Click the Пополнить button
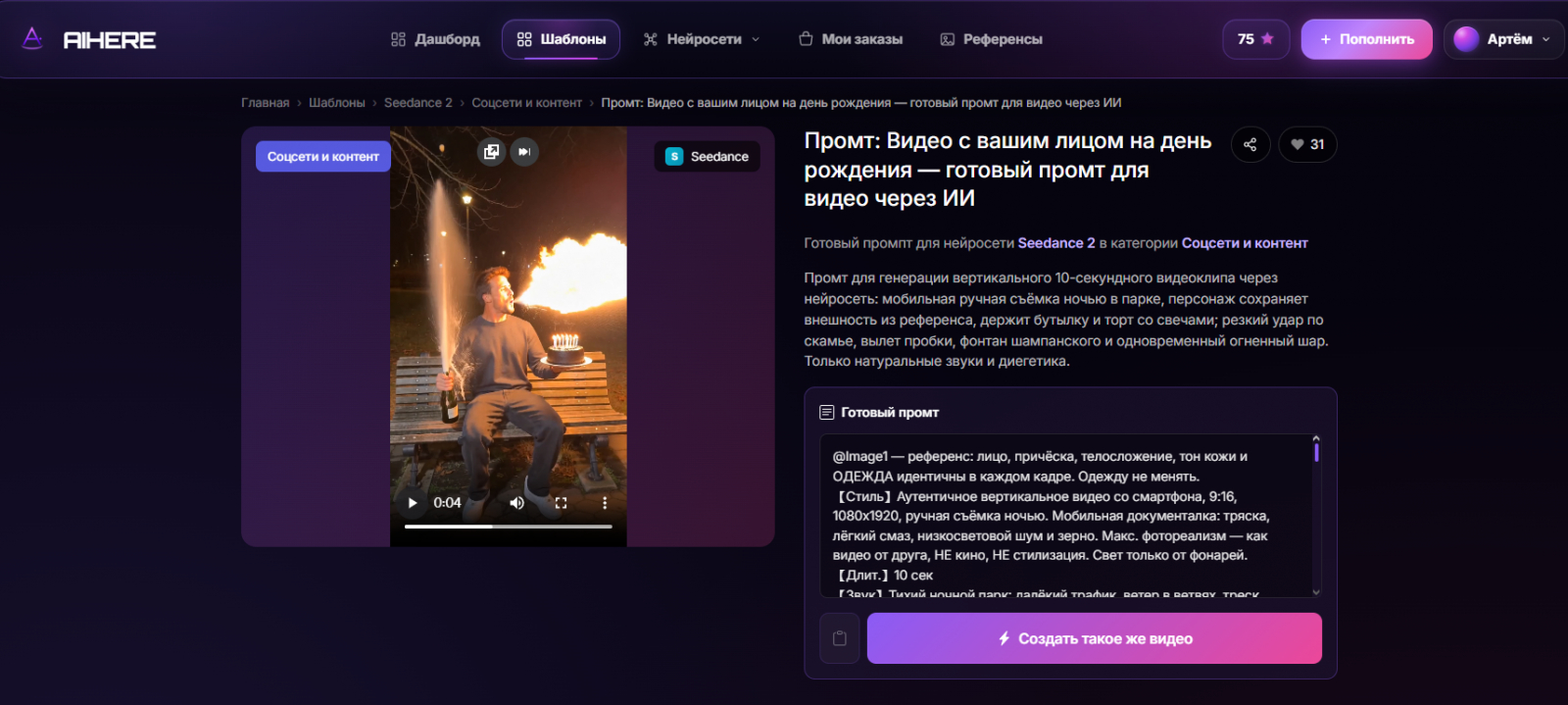This screenshot has height=705, width=1568. (1366, 39)
